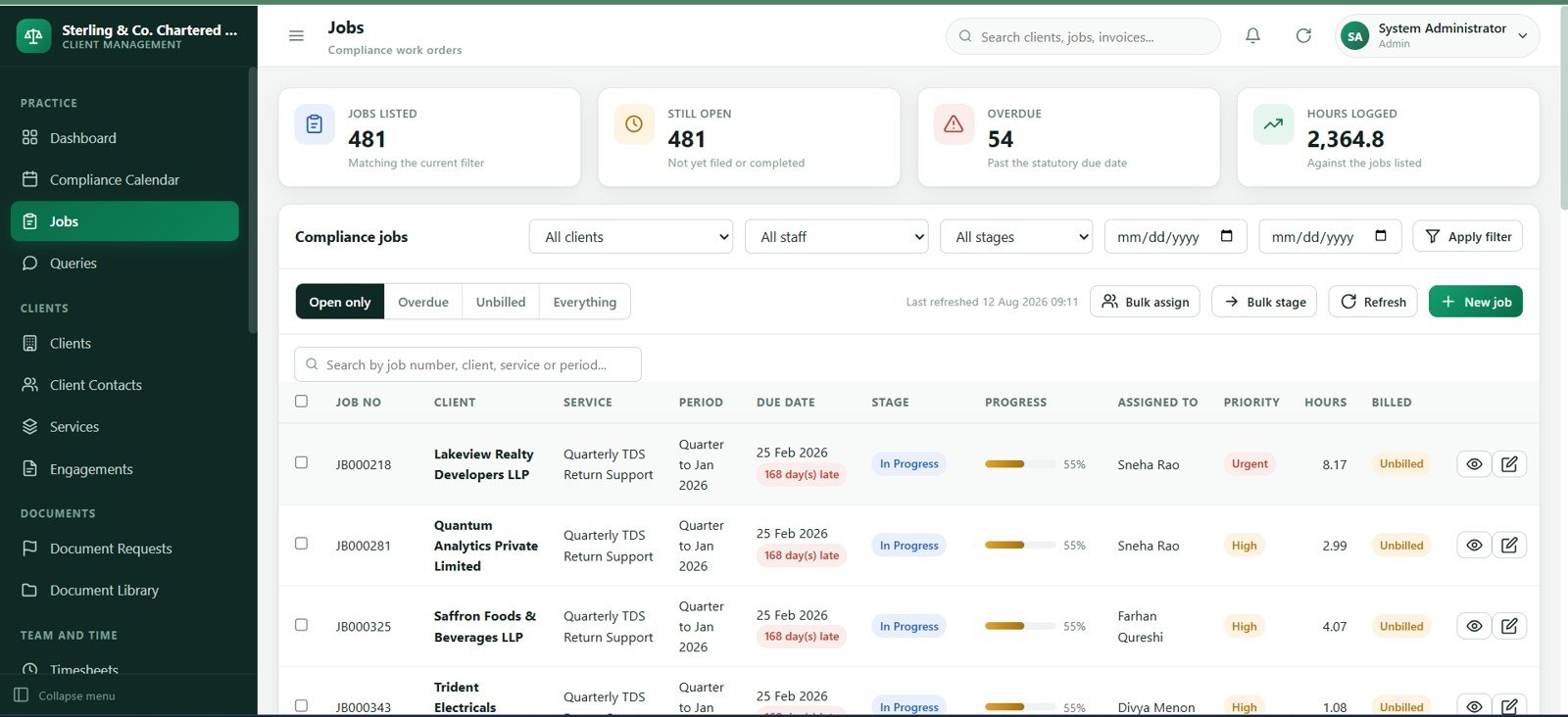Click the scales logo icon for Sterling & Co.

(x=33, y=36)
